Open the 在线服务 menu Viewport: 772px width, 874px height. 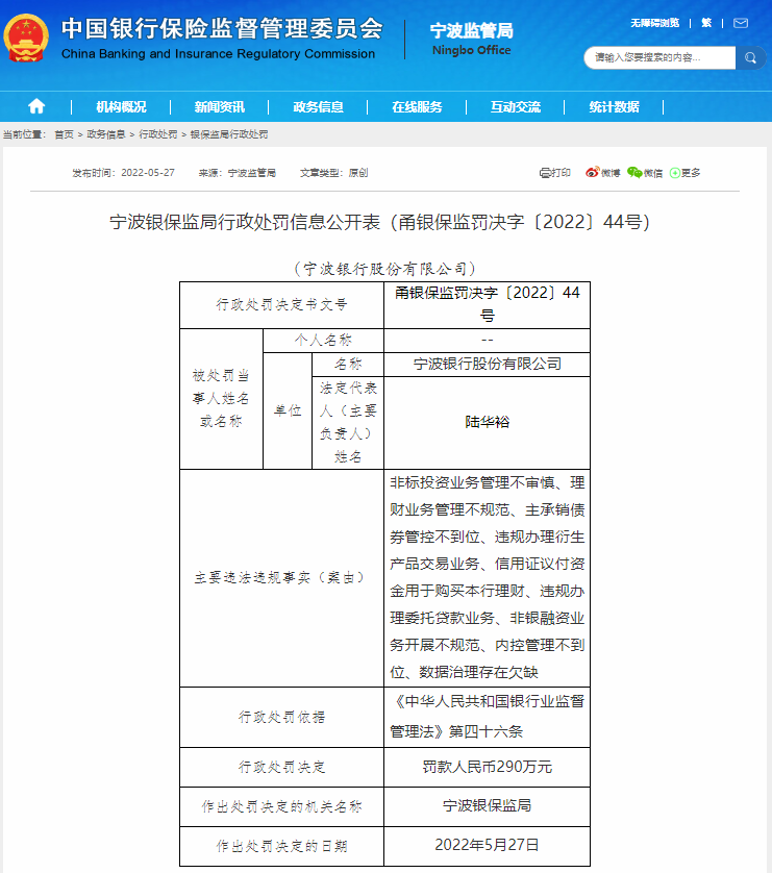tap(417, 107)
